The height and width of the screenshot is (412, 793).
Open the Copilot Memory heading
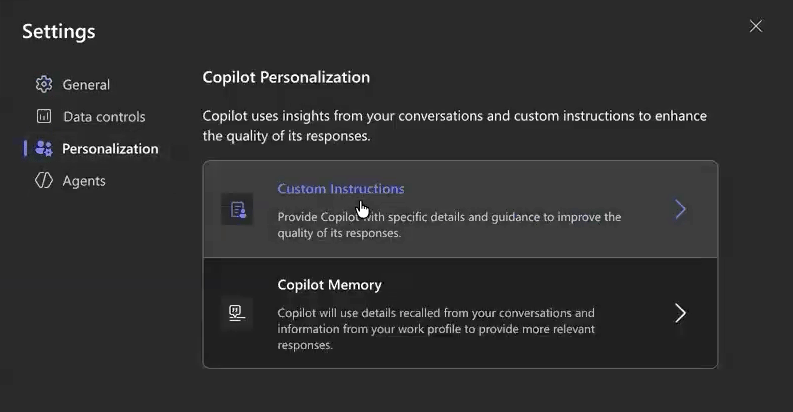(329, 285)
